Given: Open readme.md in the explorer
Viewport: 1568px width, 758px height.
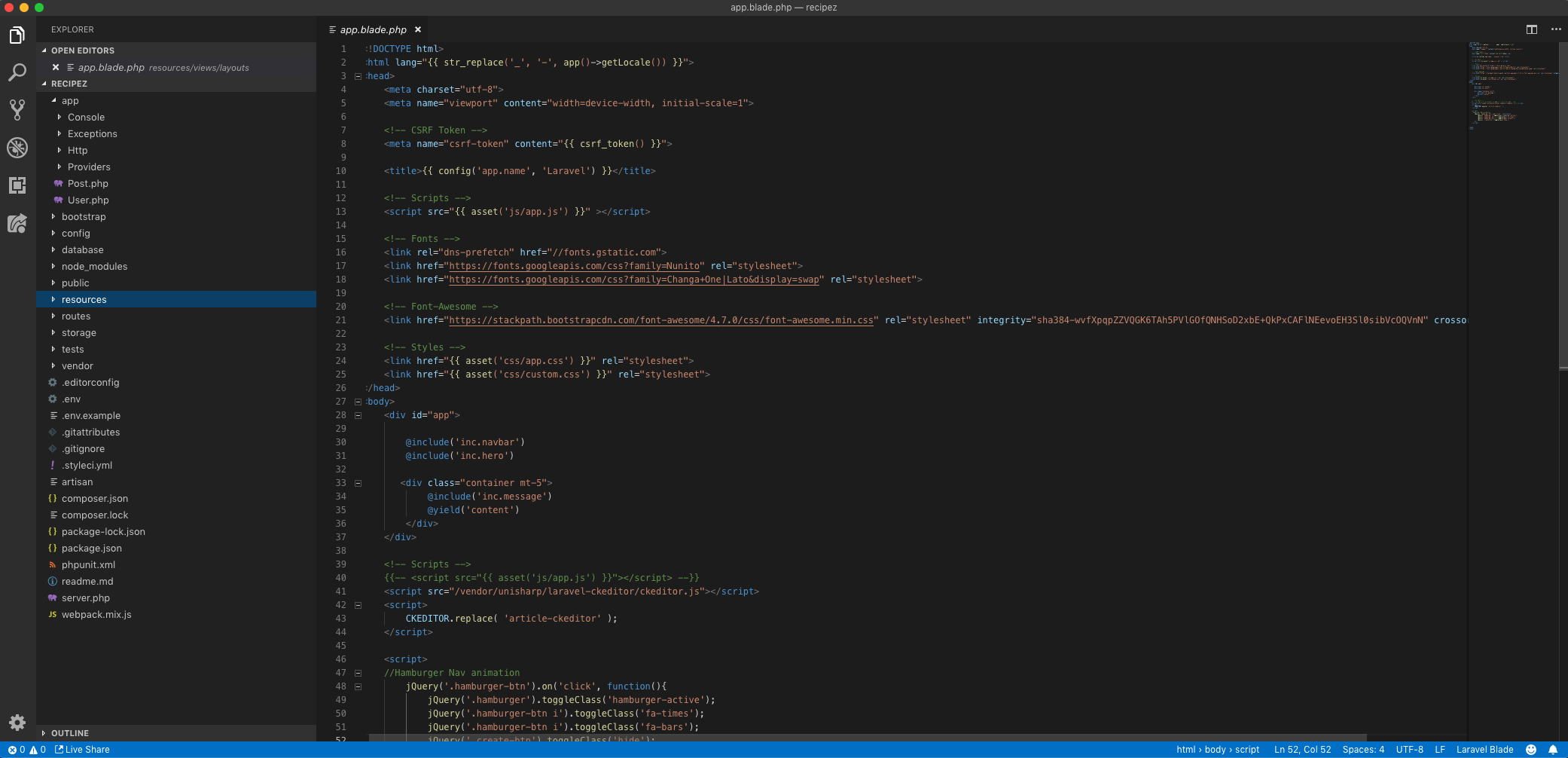Looking at the screenshot, I should tap(176, 581).
